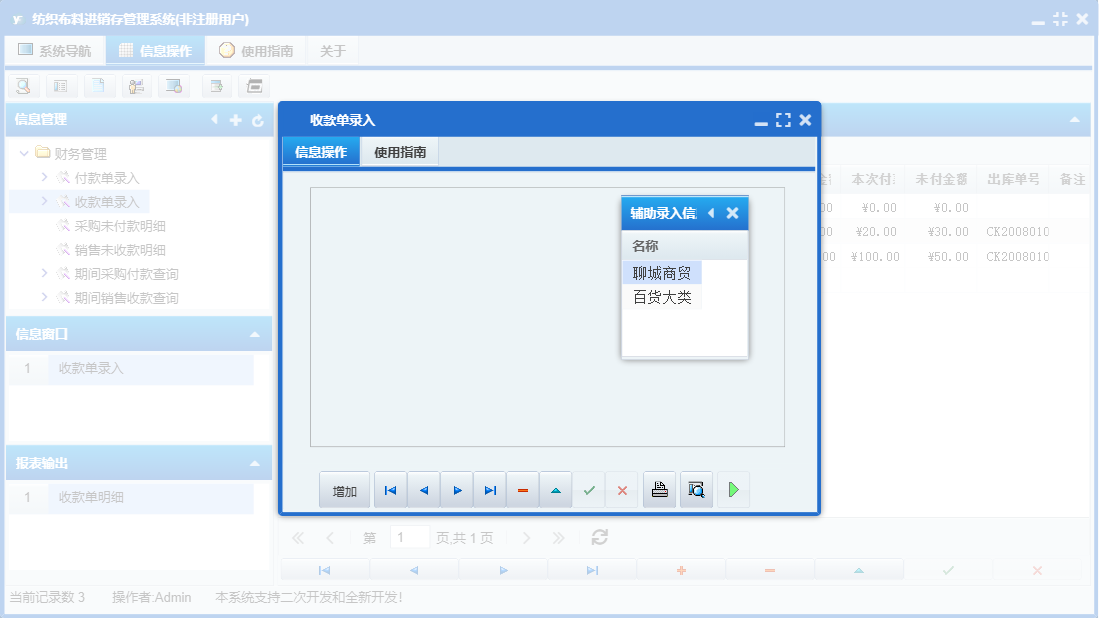Click the print preview magnifier icon
The width and height of the screenshot is (1099, 618).
696,490
